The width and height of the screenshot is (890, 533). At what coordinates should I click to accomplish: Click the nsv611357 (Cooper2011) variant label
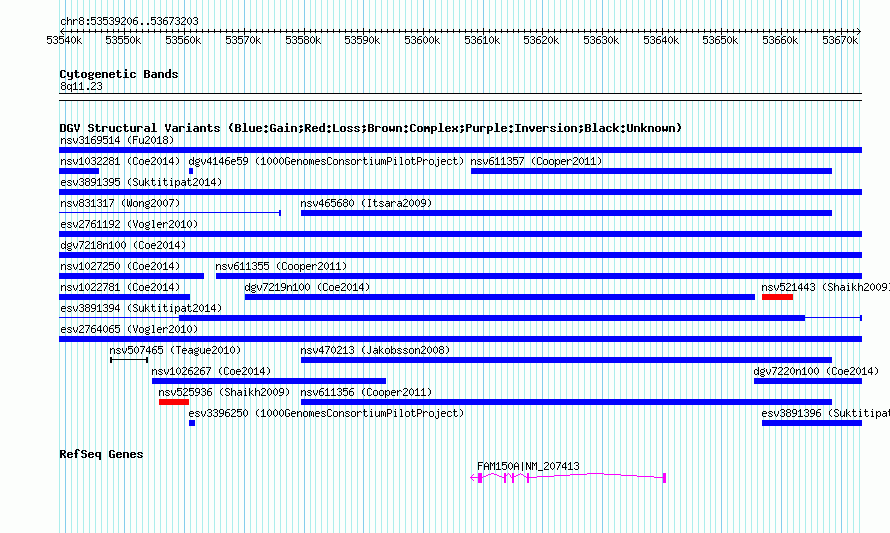coord(536,161)
